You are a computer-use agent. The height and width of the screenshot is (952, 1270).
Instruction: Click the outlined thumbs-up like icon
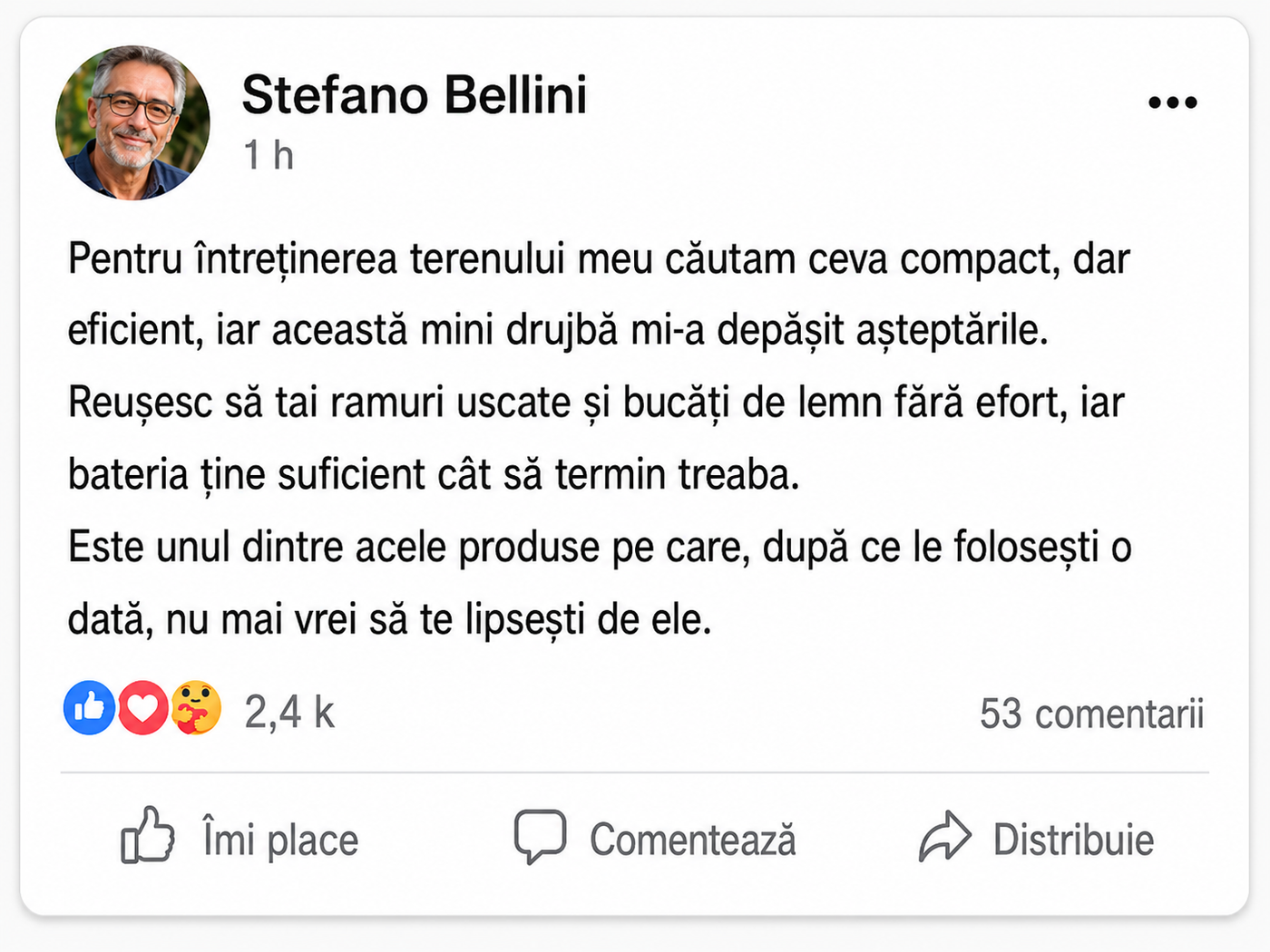[147, 834]
